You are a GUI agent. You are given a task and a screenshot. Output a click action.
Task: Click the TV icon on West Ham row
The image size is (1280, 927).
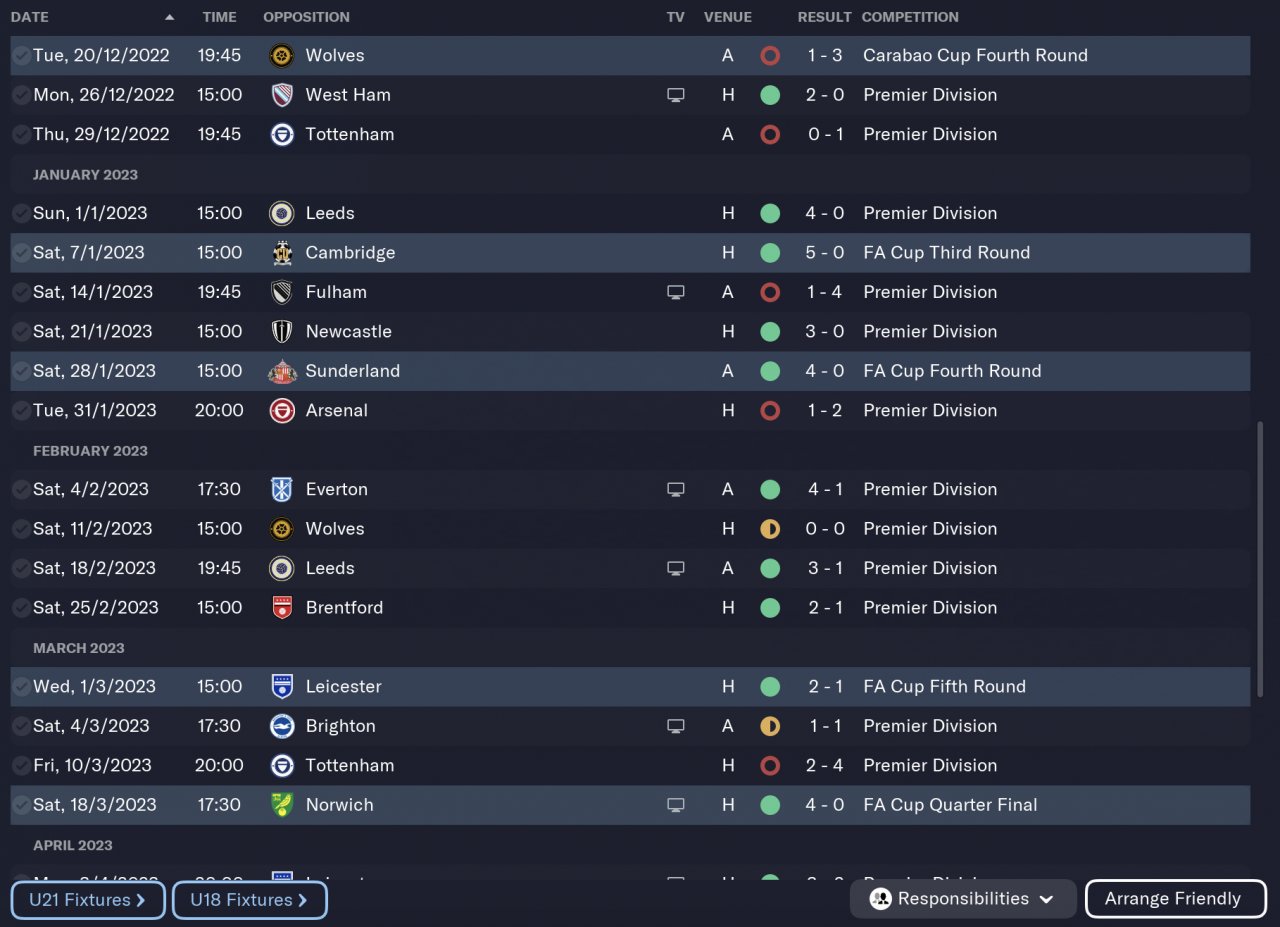[676, 95]
